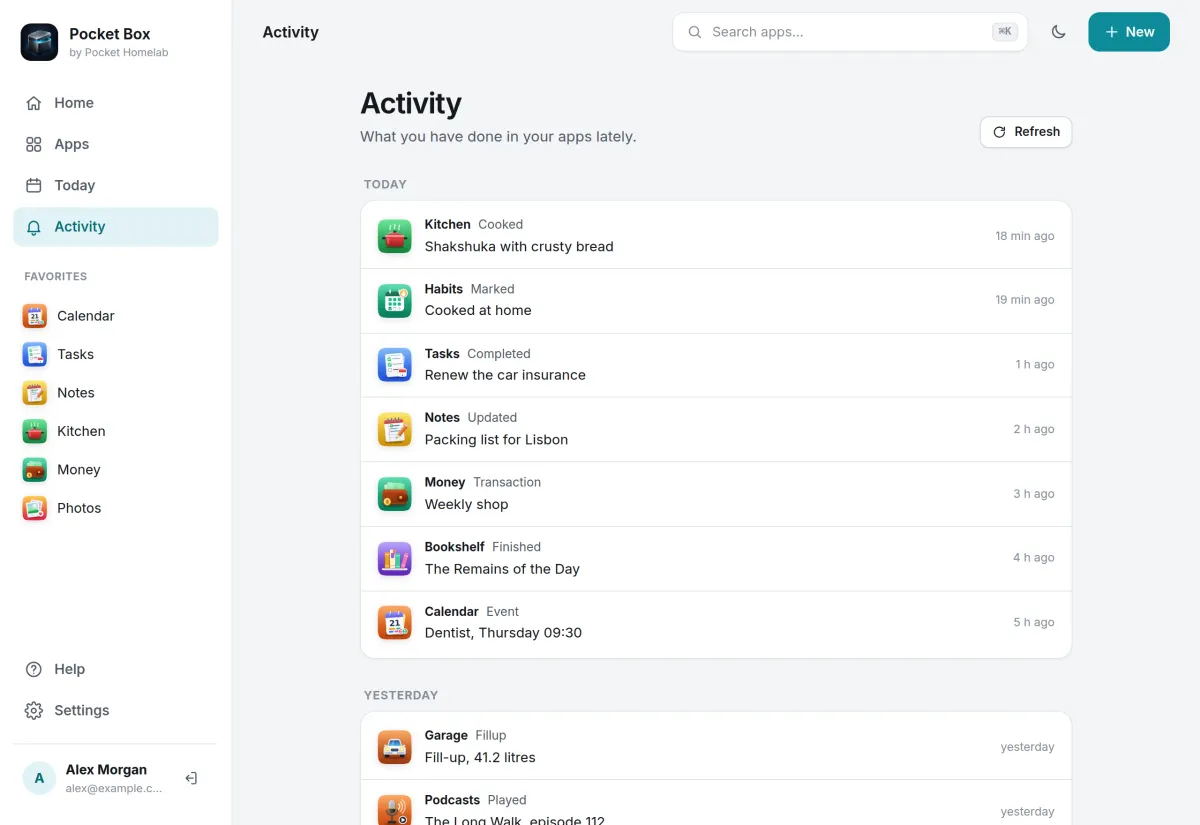
Task: Click the Podcasts app name in activity
Action: click(452, 800)
